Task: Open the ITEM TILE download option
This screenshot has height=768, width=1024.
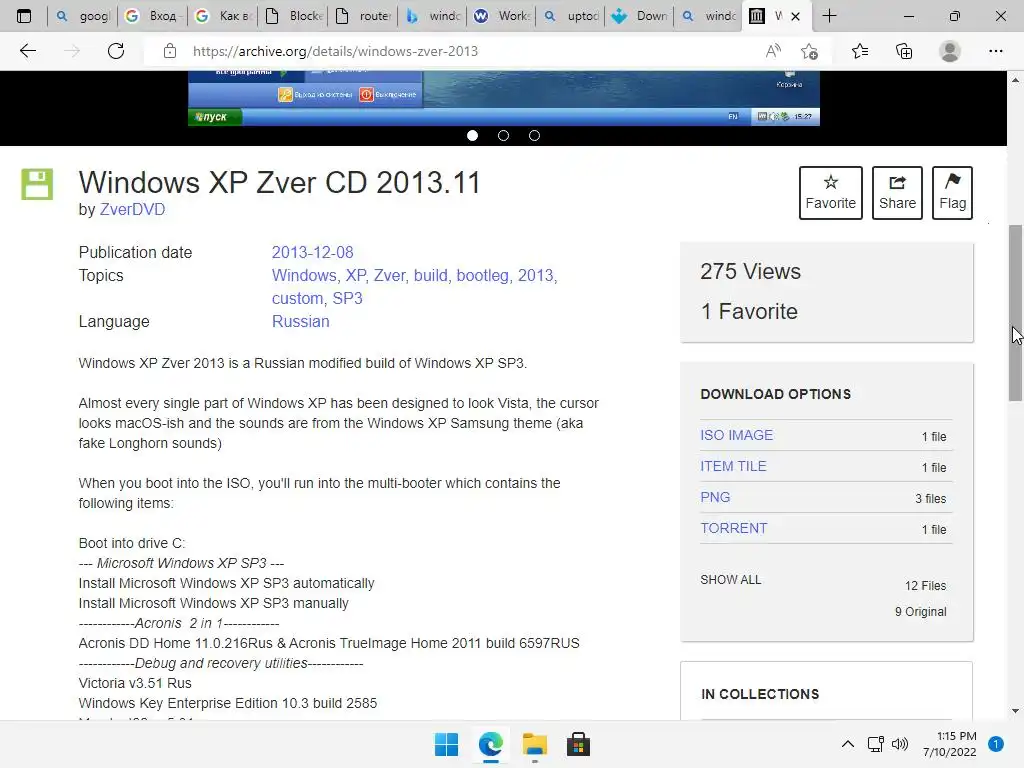Action: coord(733,466)
